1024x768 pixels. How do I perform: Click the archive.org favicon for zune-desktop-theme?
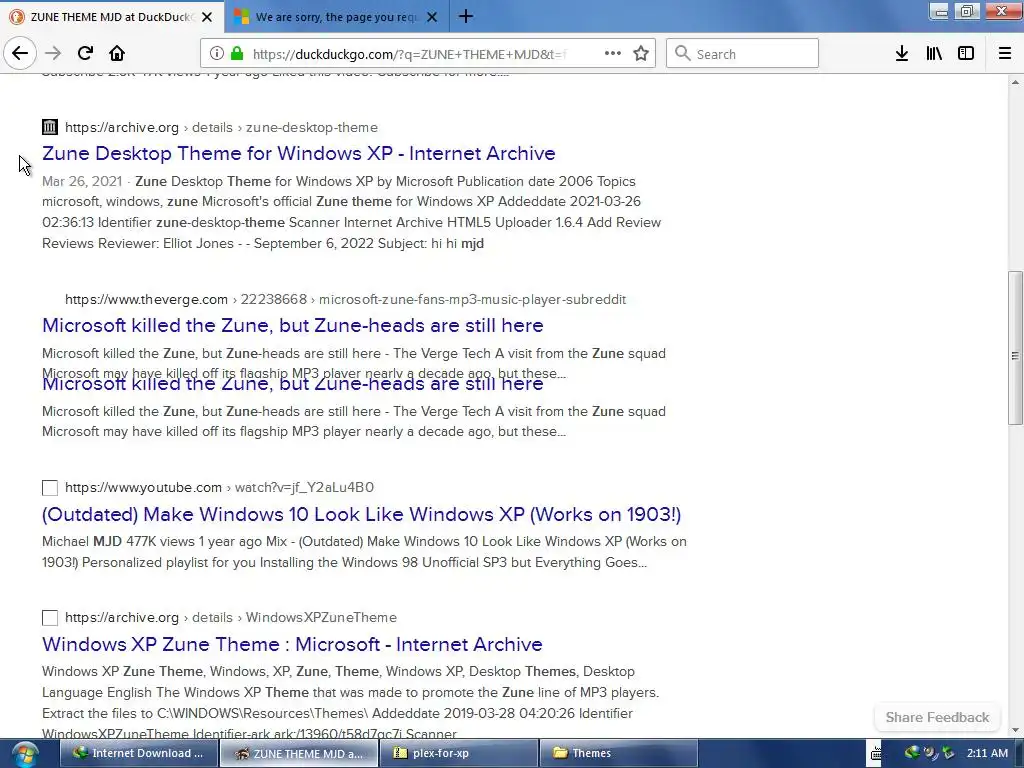(x=50, y=127)
